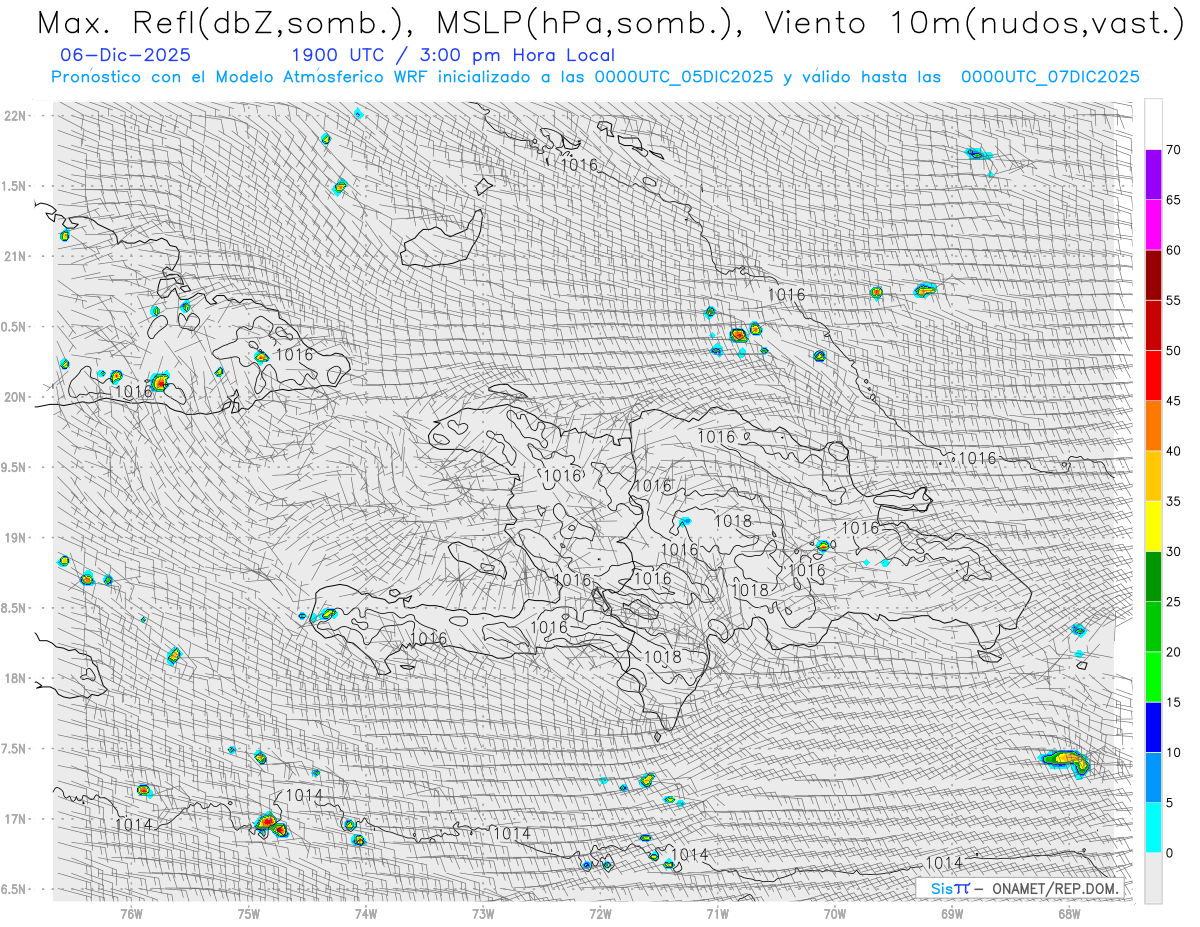The width and height of the screenshot is (1200, 927).
Task: Click the dark blue 10–15 dBZ segment
Action: 1153,727
